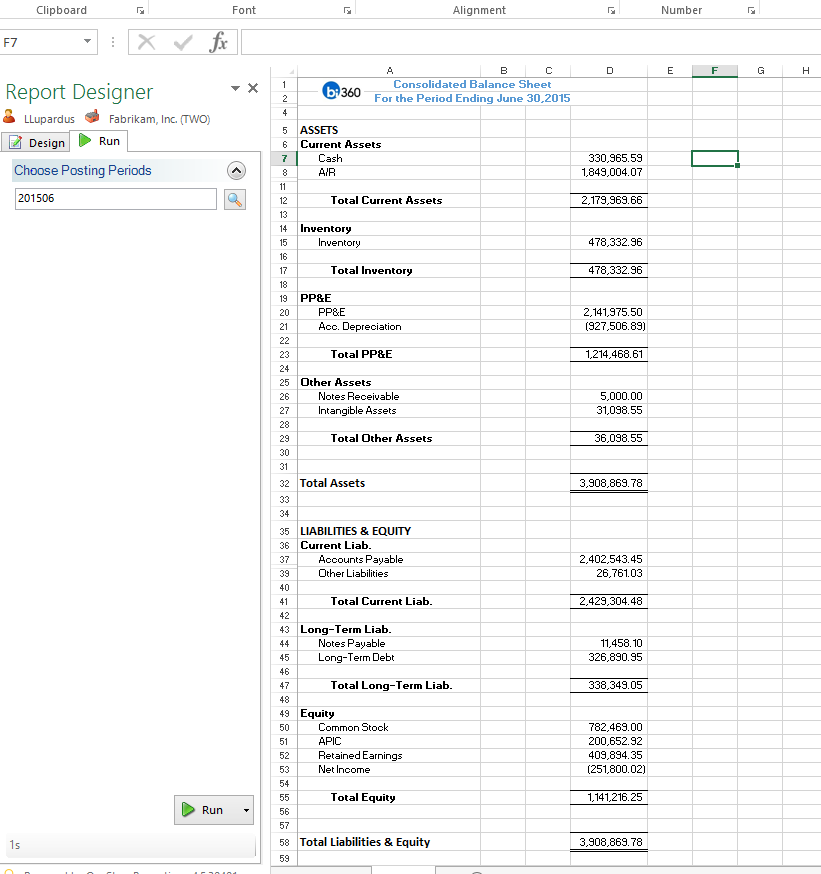Select the Total Assets value 3,908,869.78
This screenshot has width=821, height=874.
tap(609, 483)
